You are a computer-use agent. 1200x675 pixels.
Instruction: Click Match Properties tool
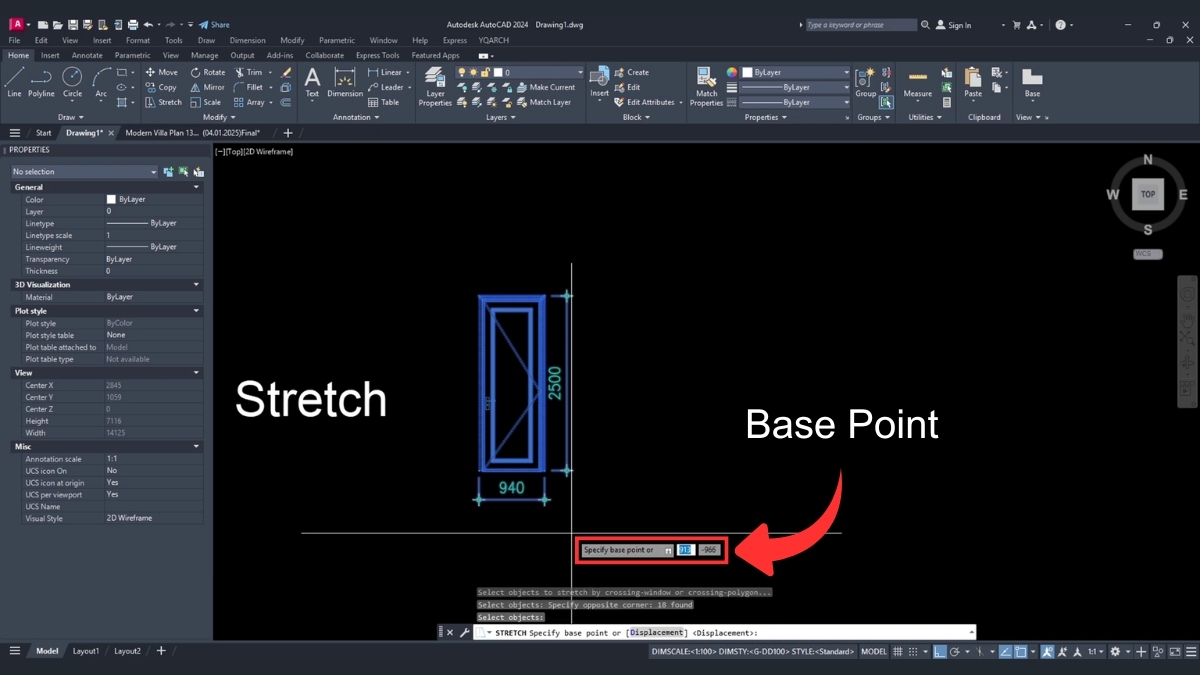[x=706, y=86]
